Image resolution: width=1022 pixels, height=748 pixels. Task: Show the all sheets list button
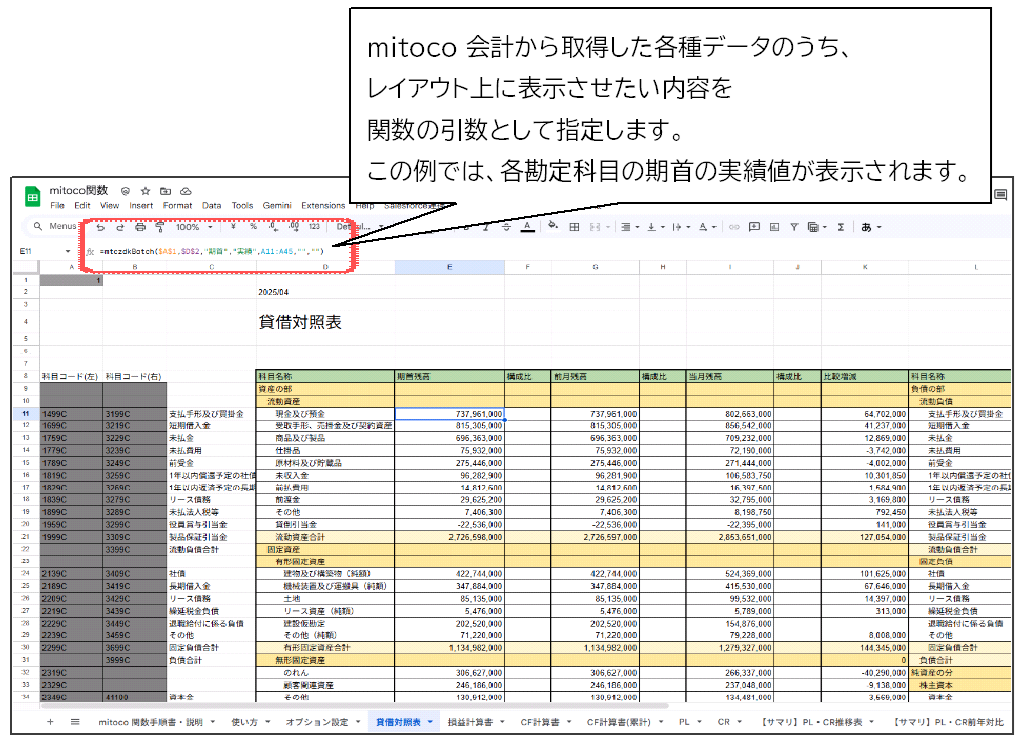click(x=75, y=721)
